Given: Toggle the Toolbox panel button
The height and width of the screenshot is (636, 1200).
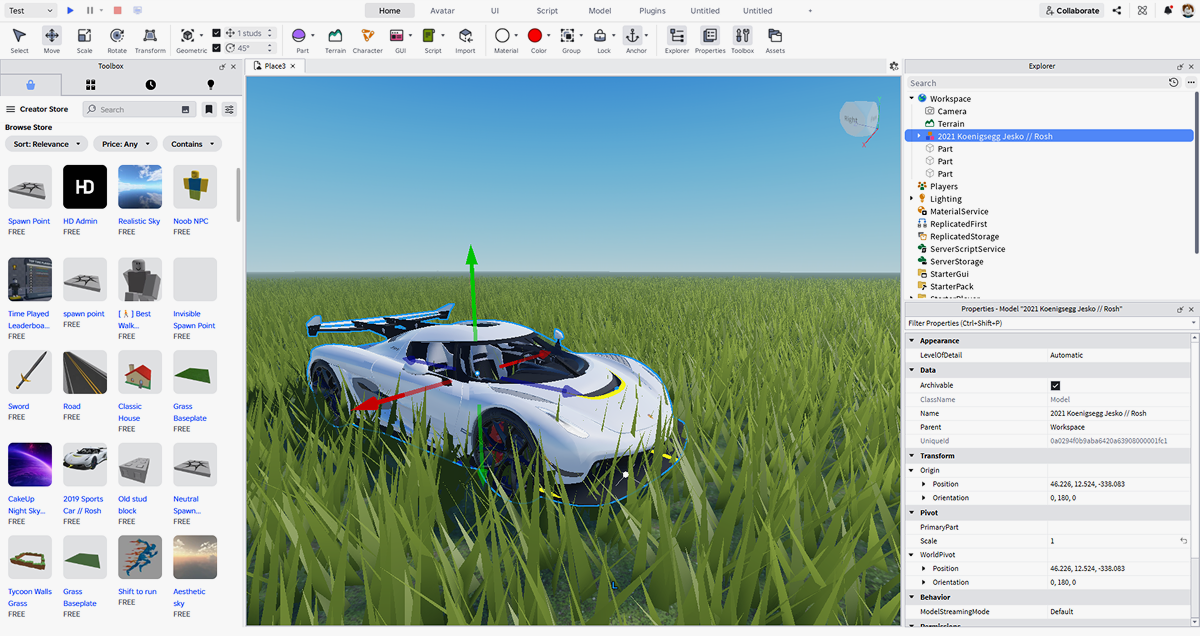Looking at the screenshot, I should [742, 40].
